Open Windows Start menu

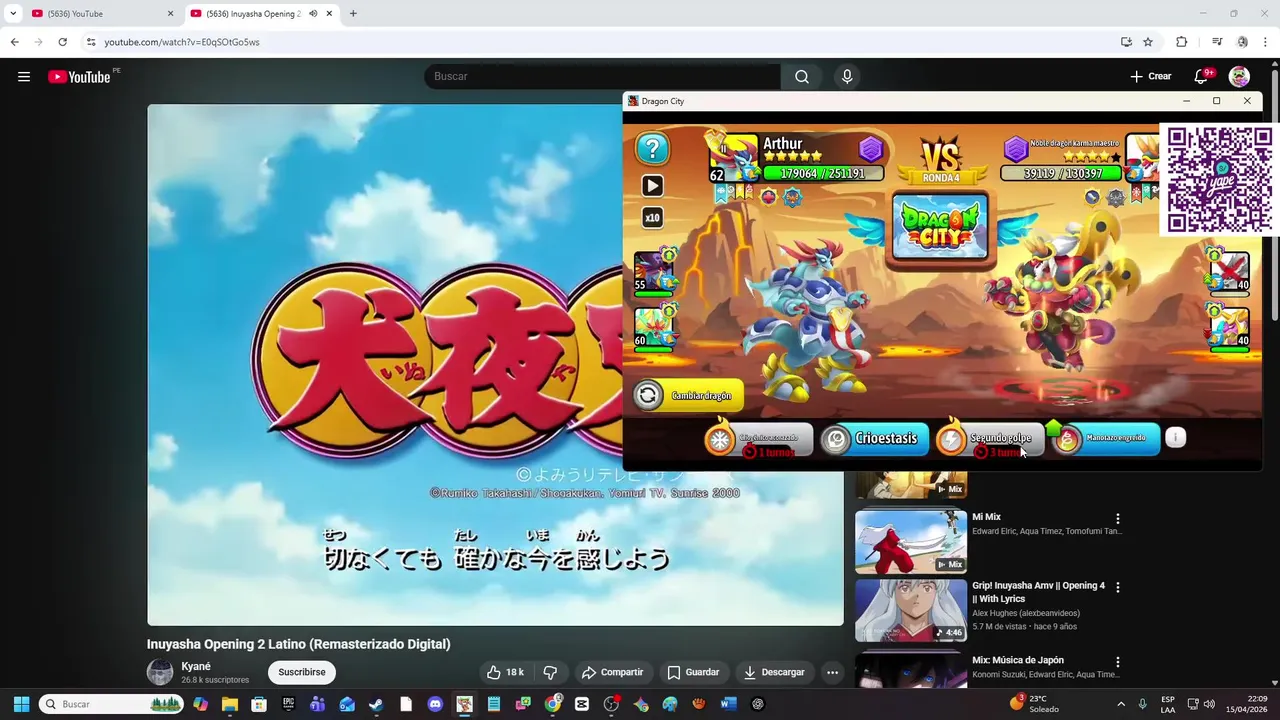pos(21,704)
